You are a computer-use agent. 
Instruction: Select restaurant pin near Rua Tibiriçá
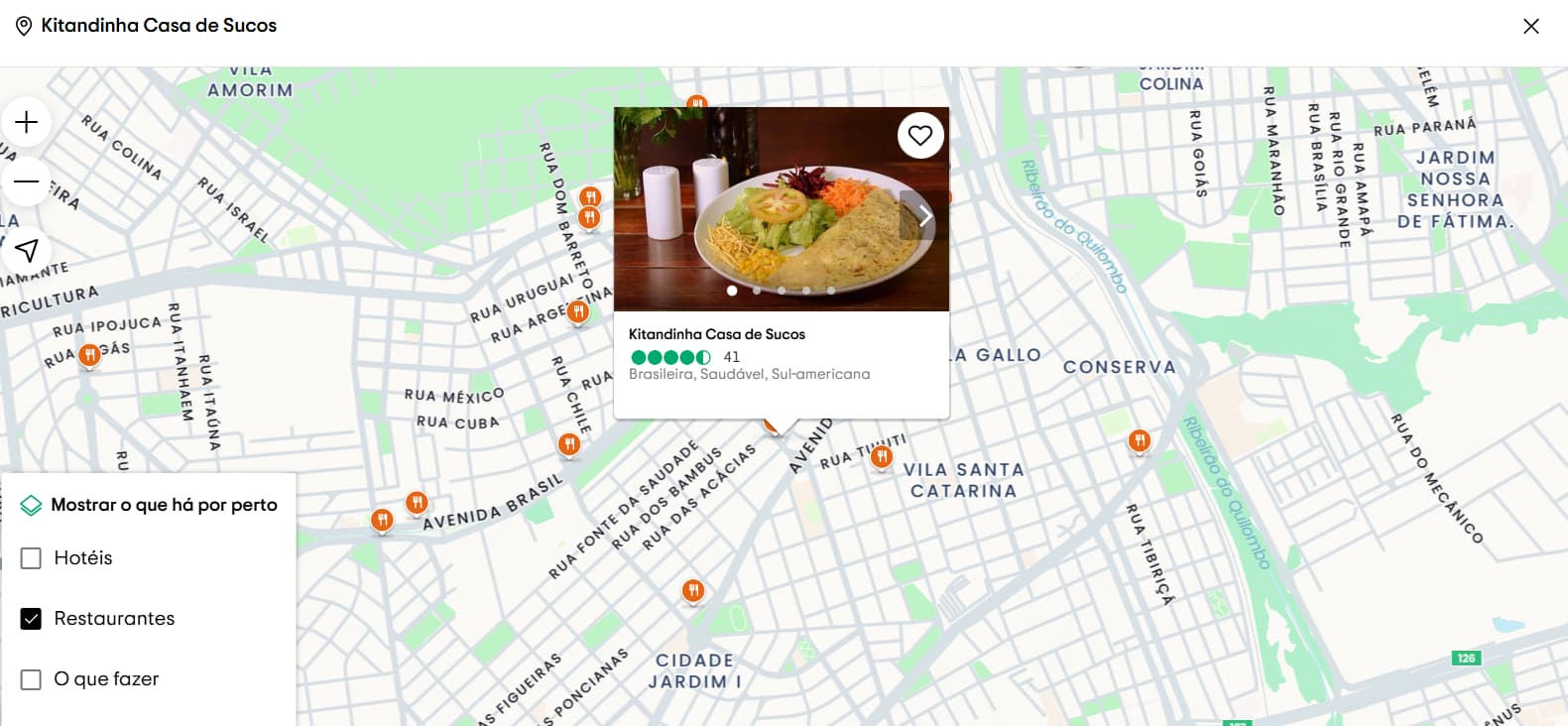tap(1140, 440)
